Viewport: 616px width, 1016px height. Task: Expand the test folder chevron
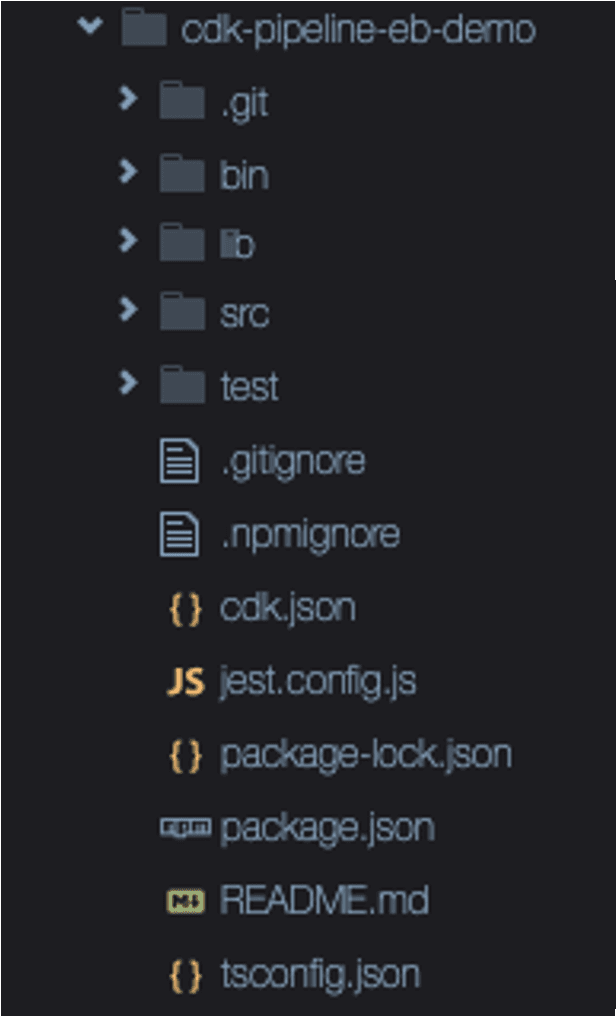[128, 382]
